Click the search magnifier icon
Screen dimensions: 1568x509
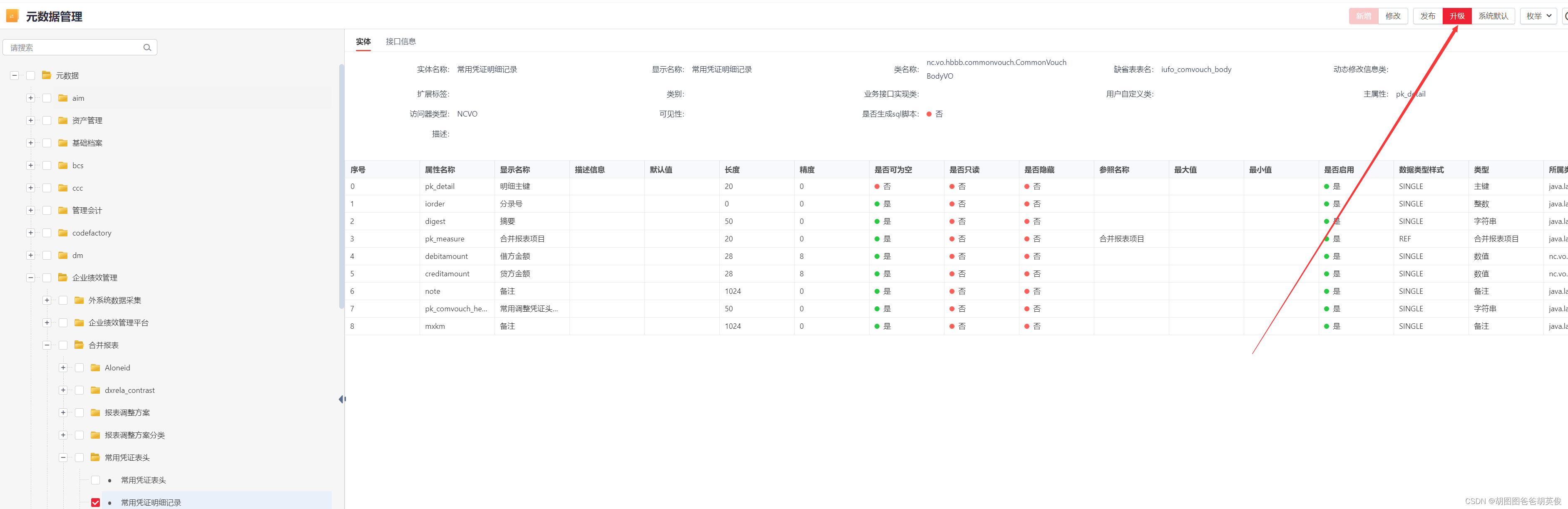pos(147,47)
